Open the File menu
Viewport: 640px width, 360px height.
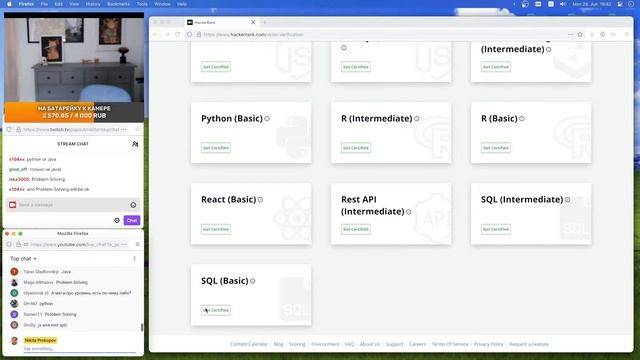coord(44,4)
